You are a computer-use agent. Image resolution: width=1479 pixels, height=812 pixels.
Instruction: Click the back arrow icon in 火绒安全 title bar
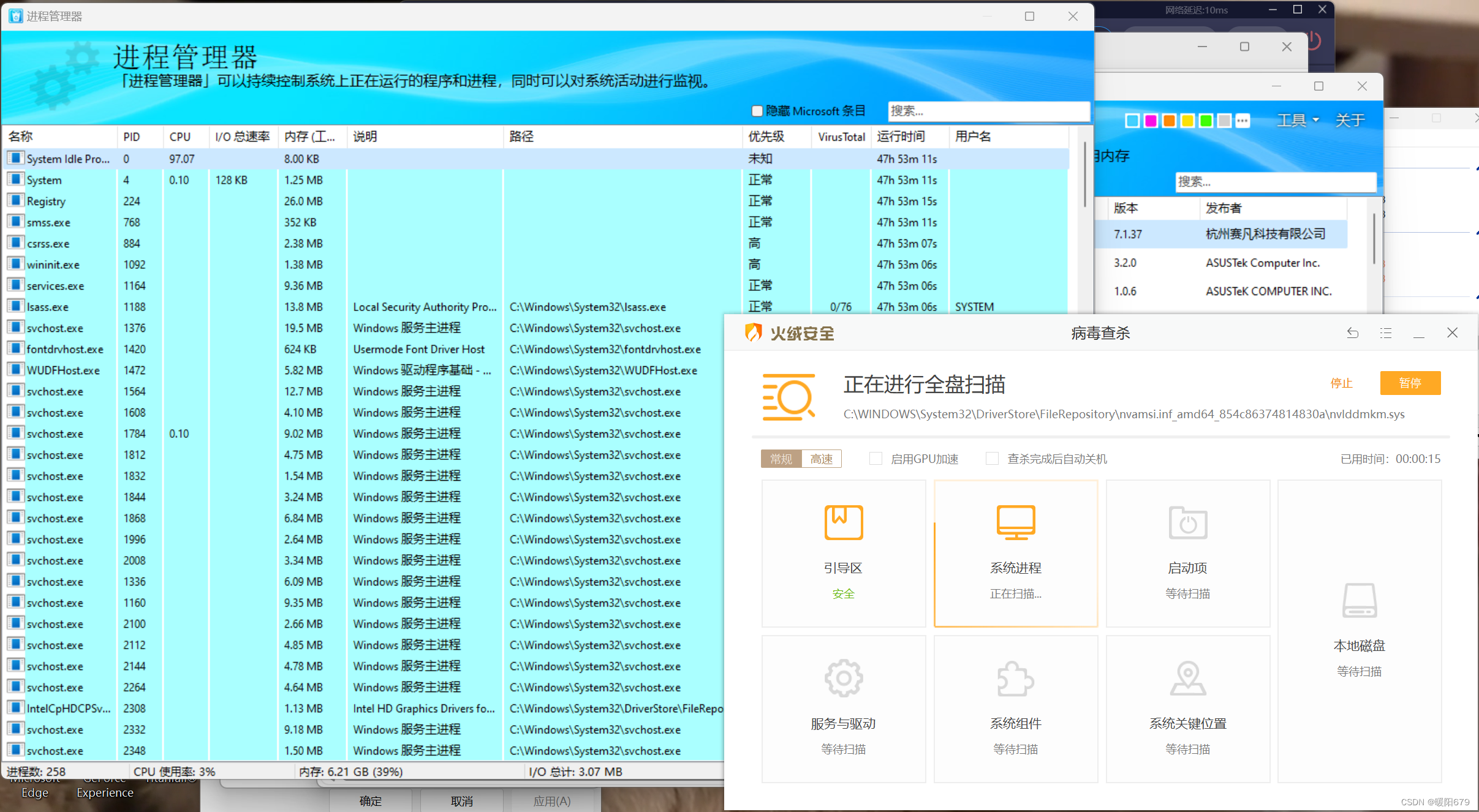1353,333
